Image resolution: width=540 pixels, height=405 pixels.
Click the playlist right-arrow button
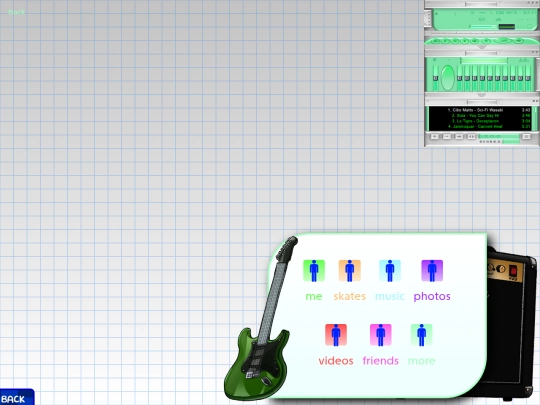(x=459, y=137)
